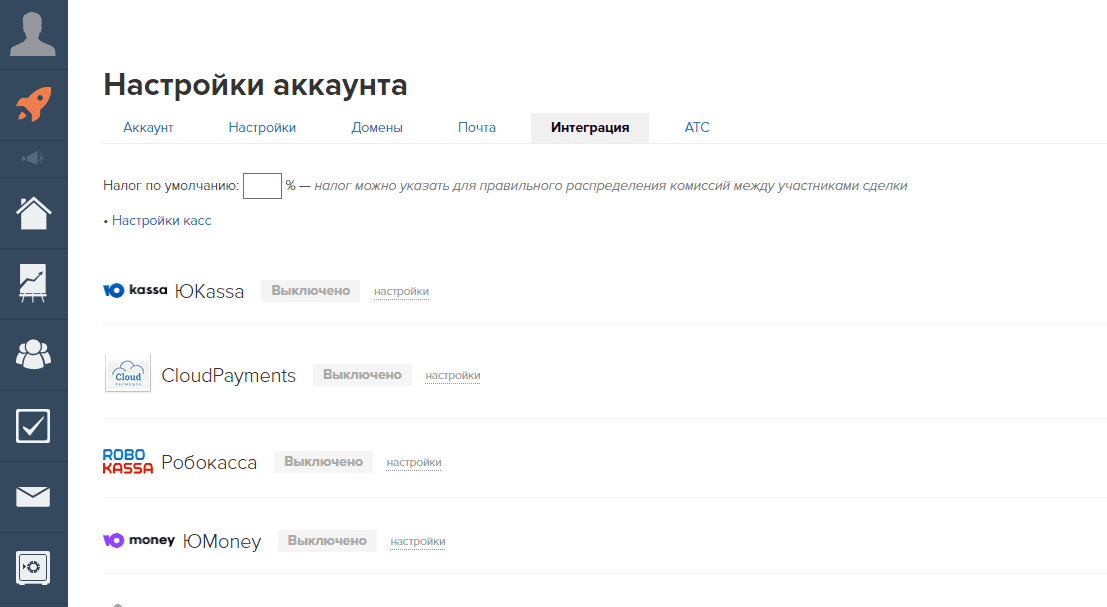Click the ЮKassa logo
The width and height of the screenshot is (1107, 607).
click(x=135, y=290)
